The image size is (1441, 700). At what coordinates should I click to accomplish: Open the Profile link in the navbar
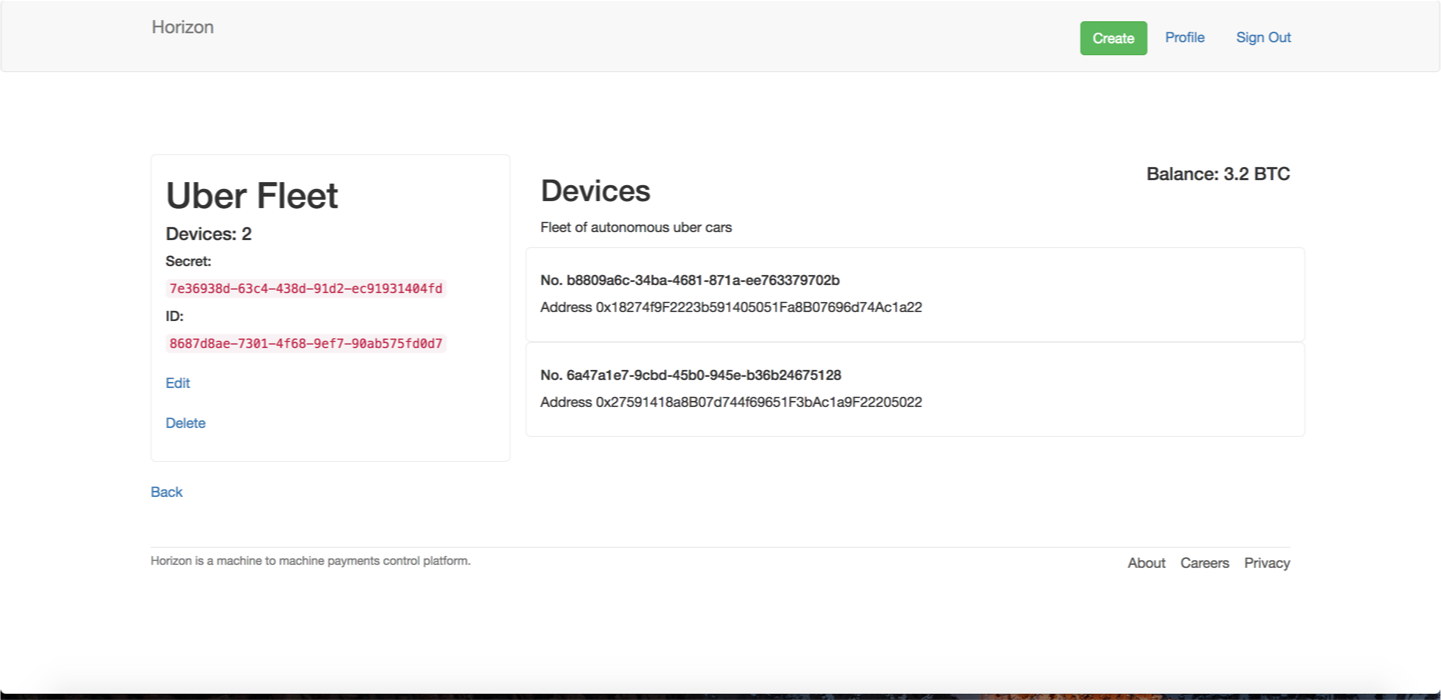1185,37
